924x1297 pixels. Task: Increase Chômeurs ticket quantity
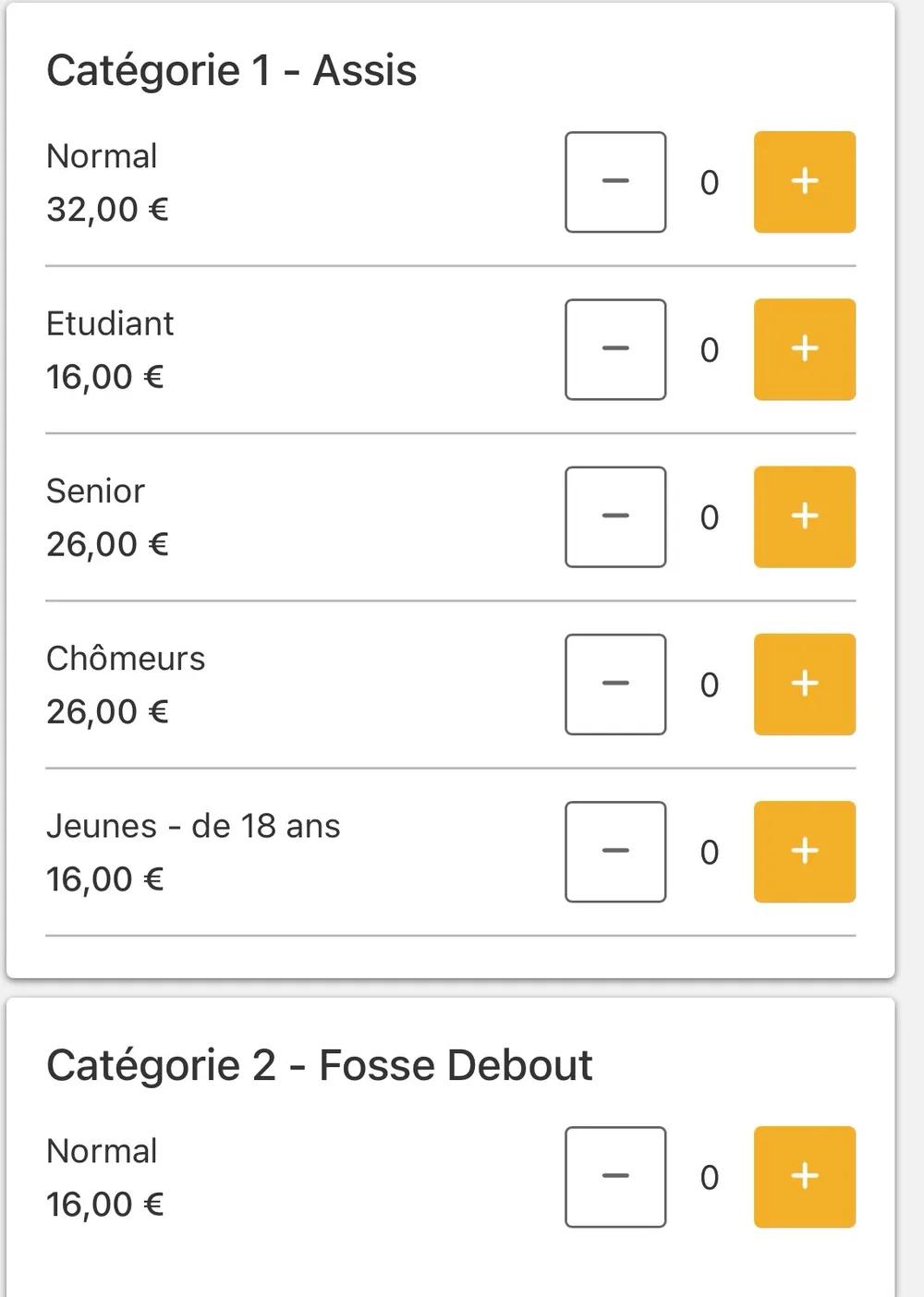click(804, 685)
